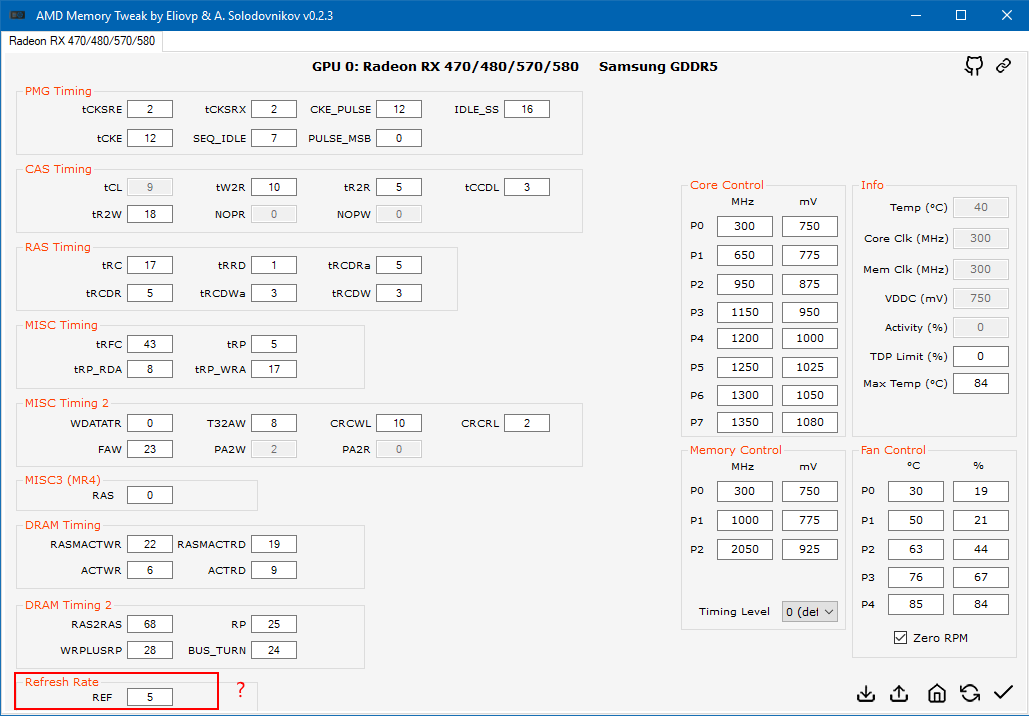1029x716 pixels.
Task: Click the upload/save settings icon
Action: [x=899, y=693]
